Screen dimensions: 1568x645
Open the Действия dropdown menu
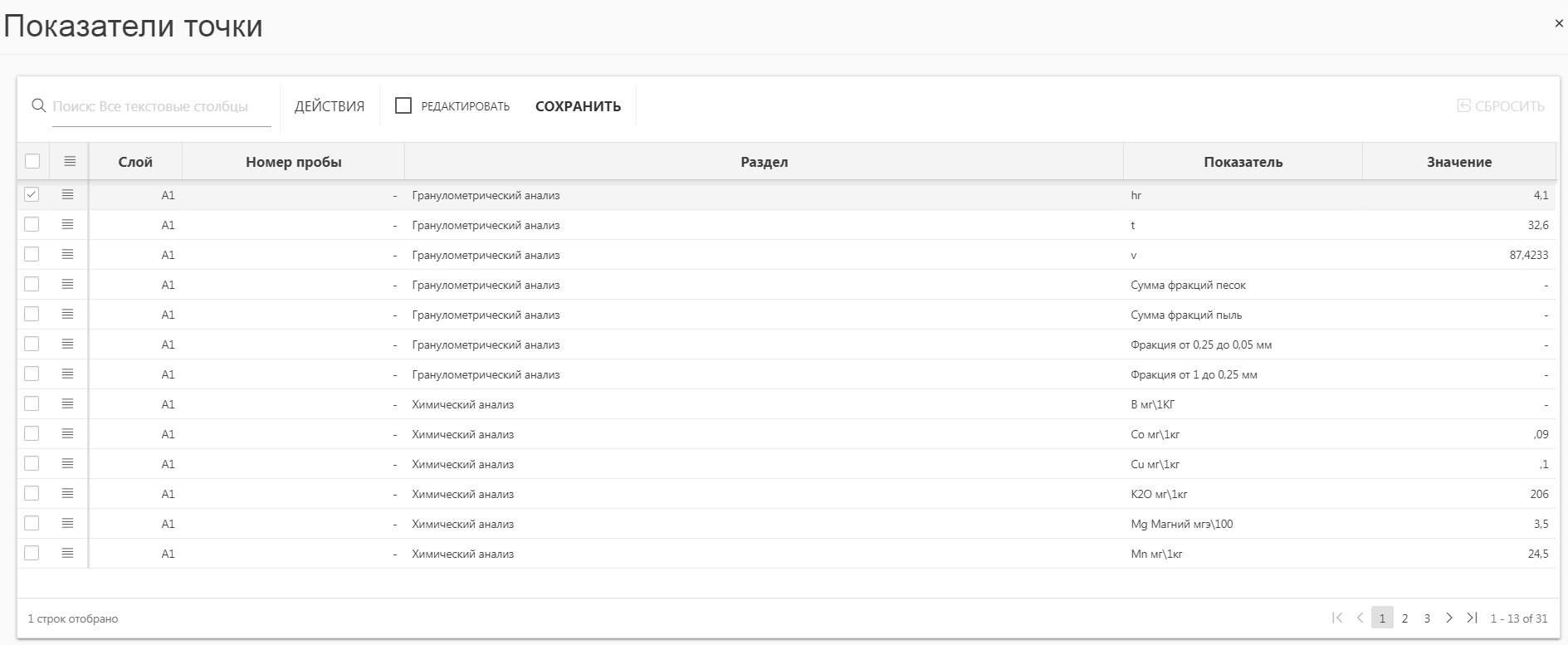pos(330,106)
